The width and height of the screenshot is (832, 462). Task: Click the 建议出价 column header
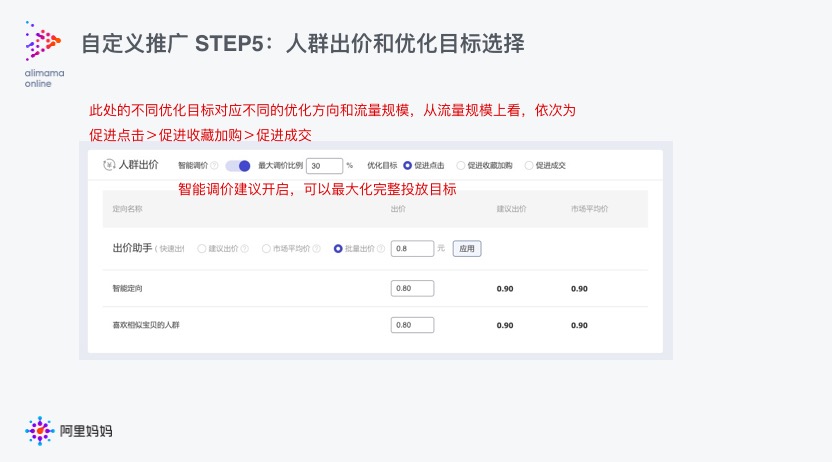(x=512, y=209)
